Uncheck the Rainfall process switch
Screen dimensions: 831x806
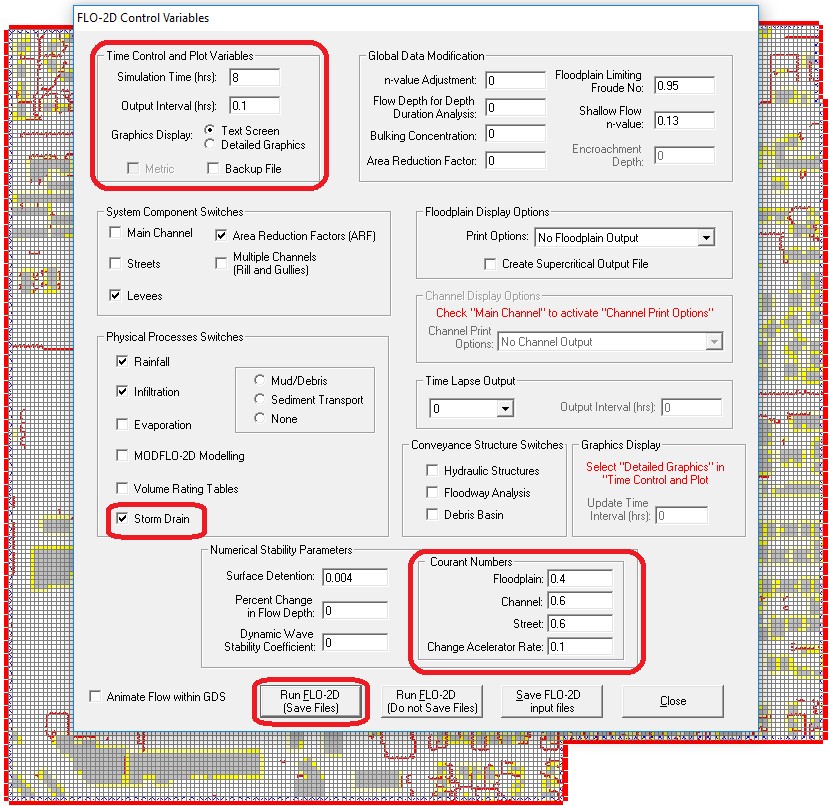[123, 361]
